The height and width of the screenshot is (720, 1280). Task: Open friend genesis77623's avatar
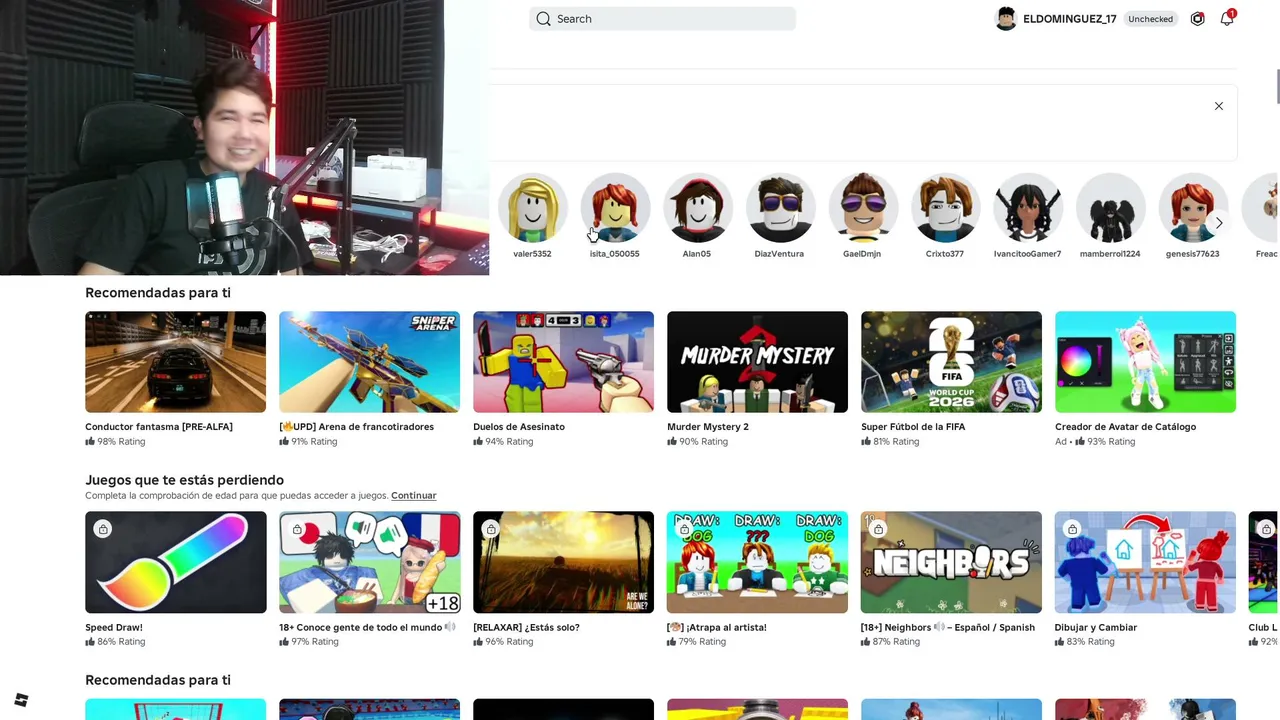coord(1192,208)
